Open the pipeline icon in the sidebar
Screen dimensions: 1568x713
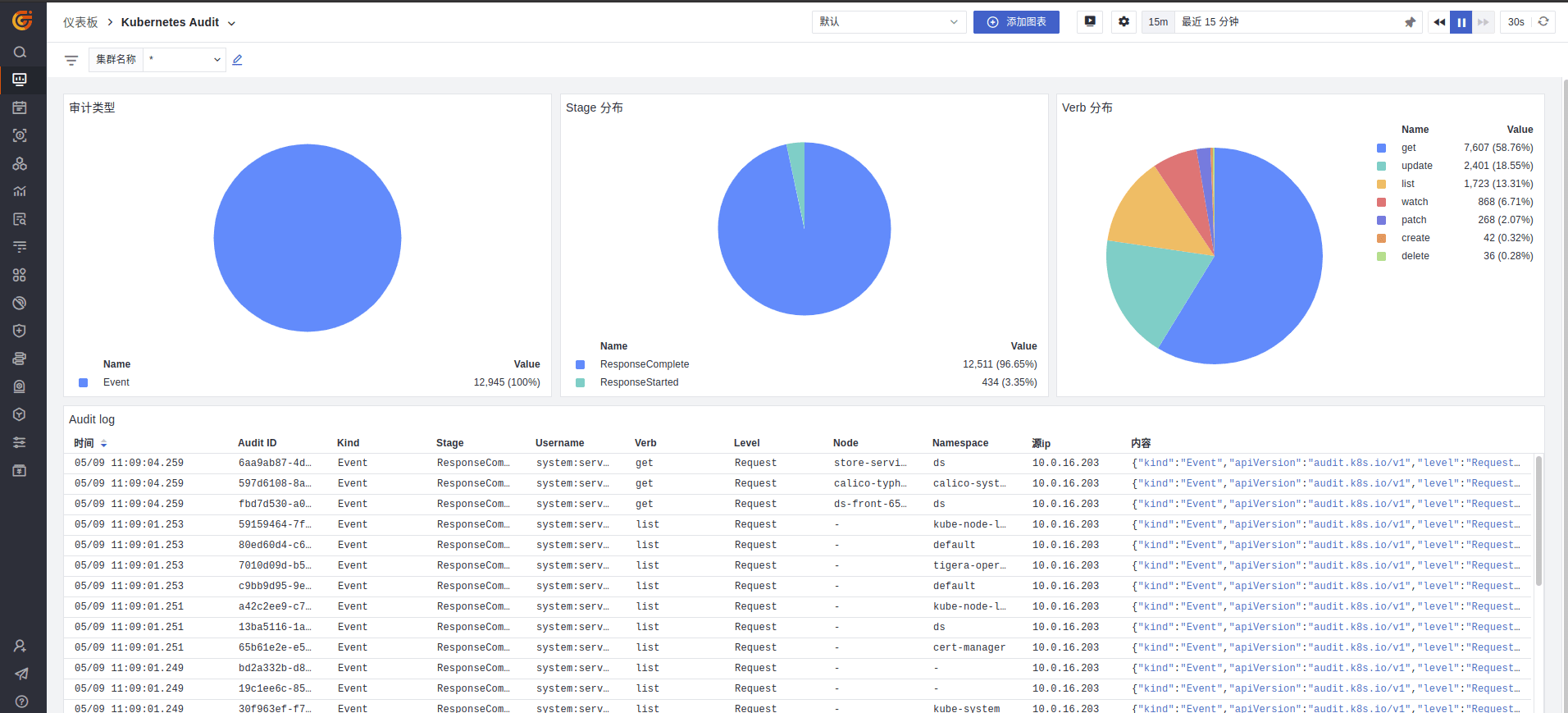(x=20, y=359)
